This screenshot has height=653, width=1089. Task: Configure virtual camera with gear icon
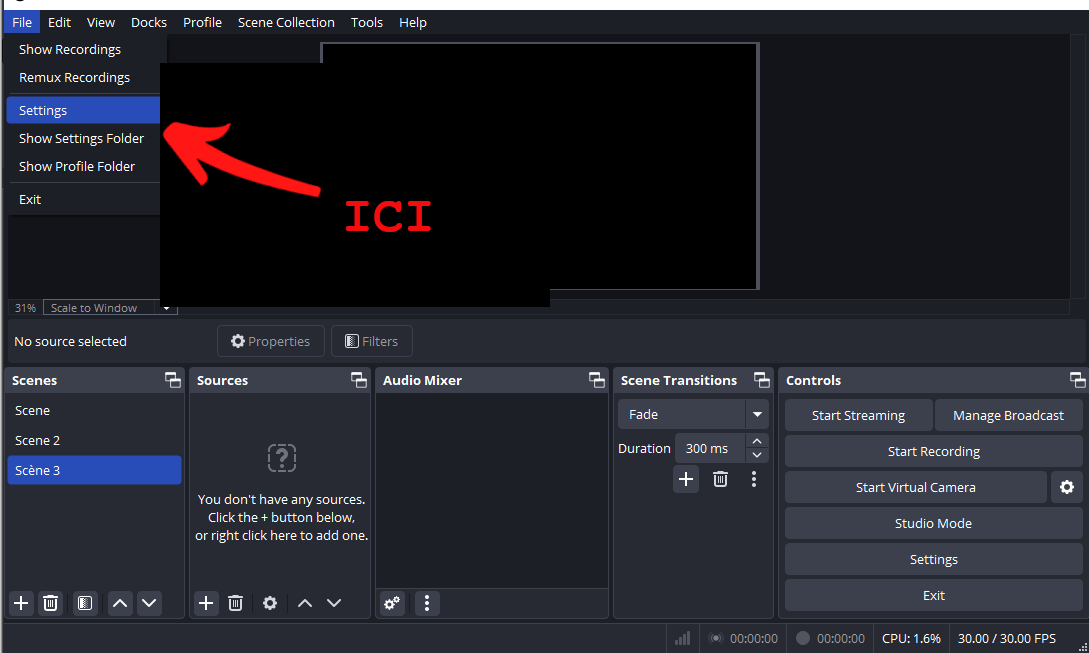click(1066, 487)
